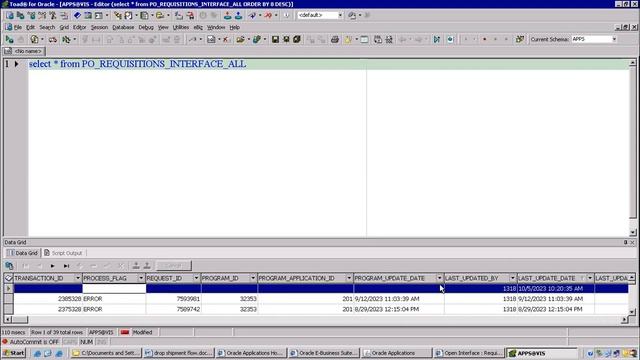640x360 pixels.
Task: Open the PROGRAM_ID column filter dropdown
Action: click(253, 278)
